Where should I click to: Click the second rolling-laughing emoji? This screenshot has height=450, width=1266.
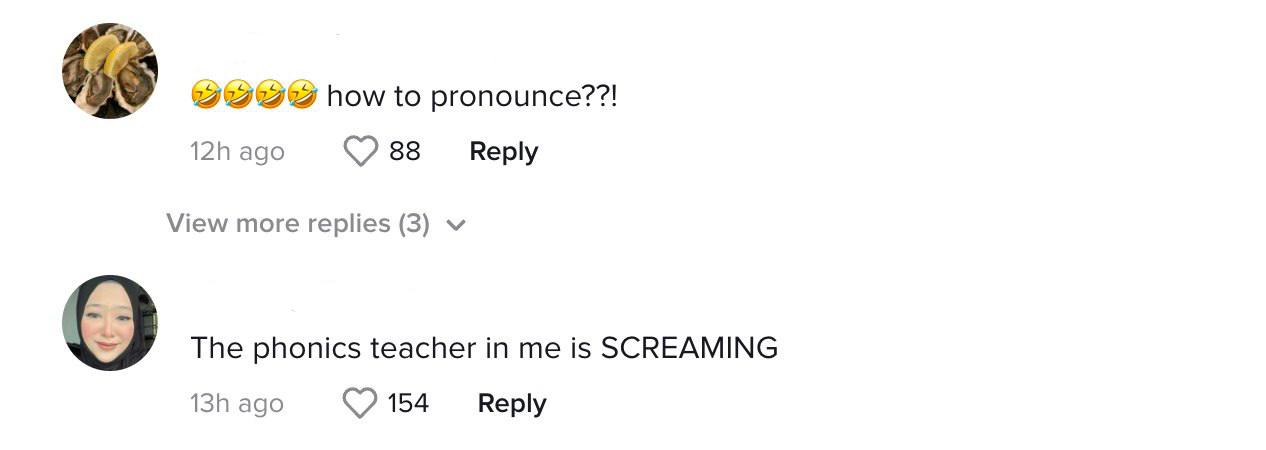point(238,96)
